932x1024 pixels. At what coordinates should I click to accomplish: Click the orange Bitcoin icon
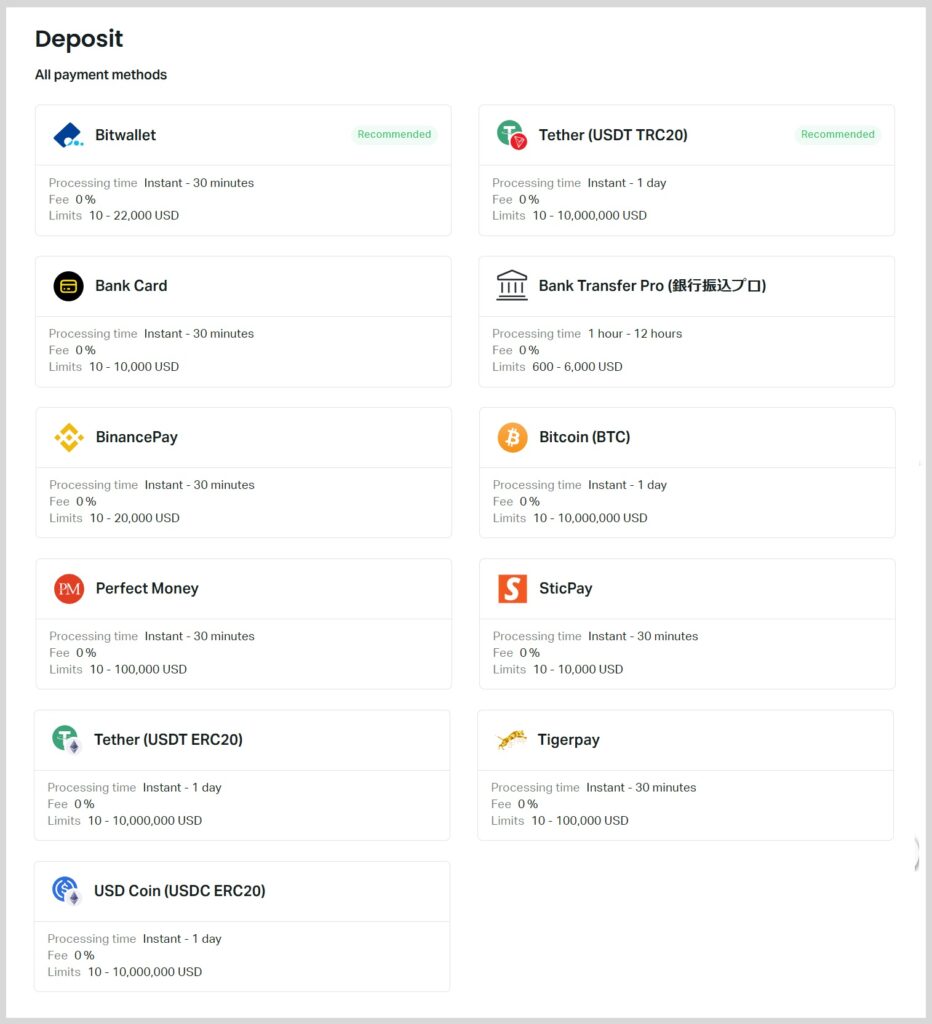point(512,437)
